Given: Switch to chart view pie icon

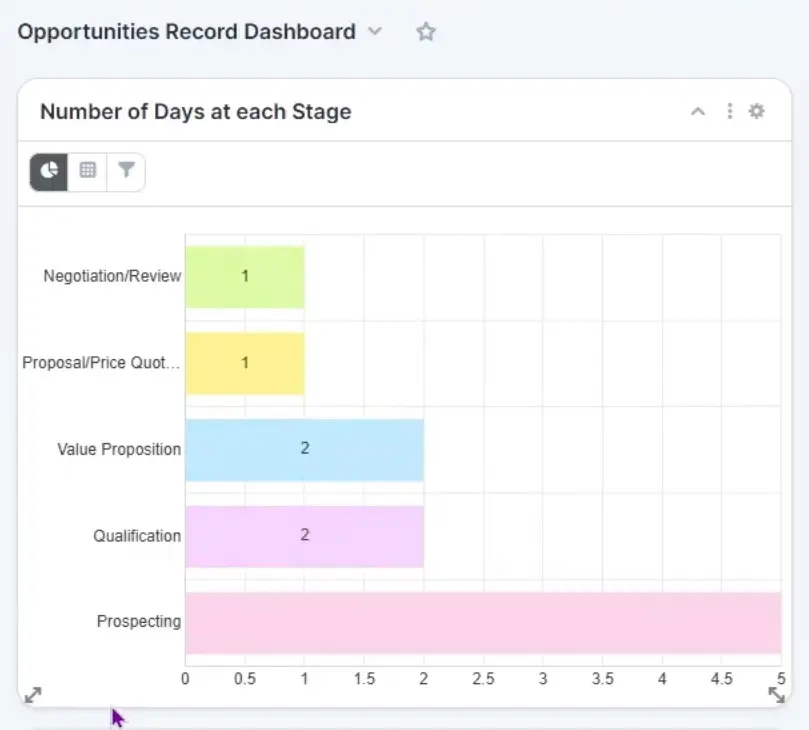Looking at the screenshot, I should pyautogui.click(x=48, y=172).
